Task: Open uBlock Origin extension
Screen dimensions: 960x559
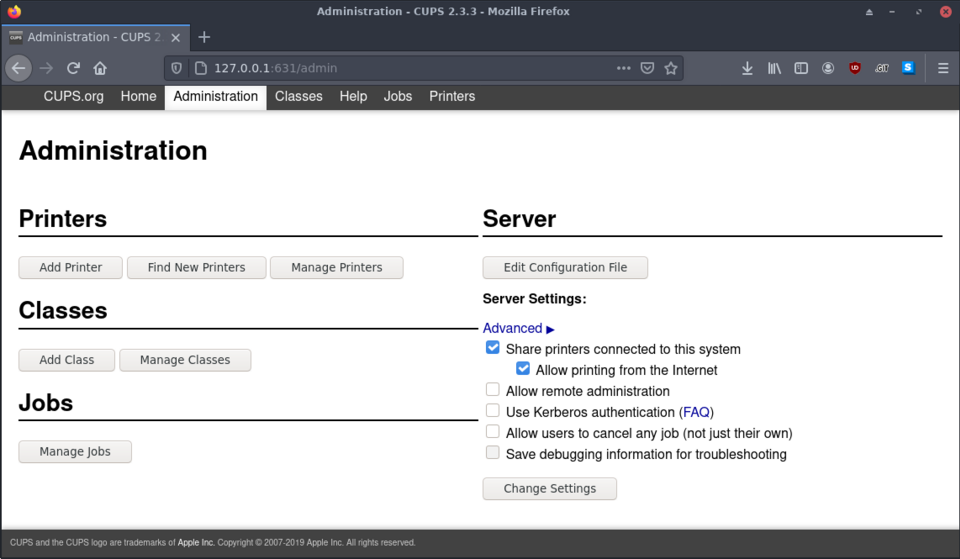Action: point(855,68)
